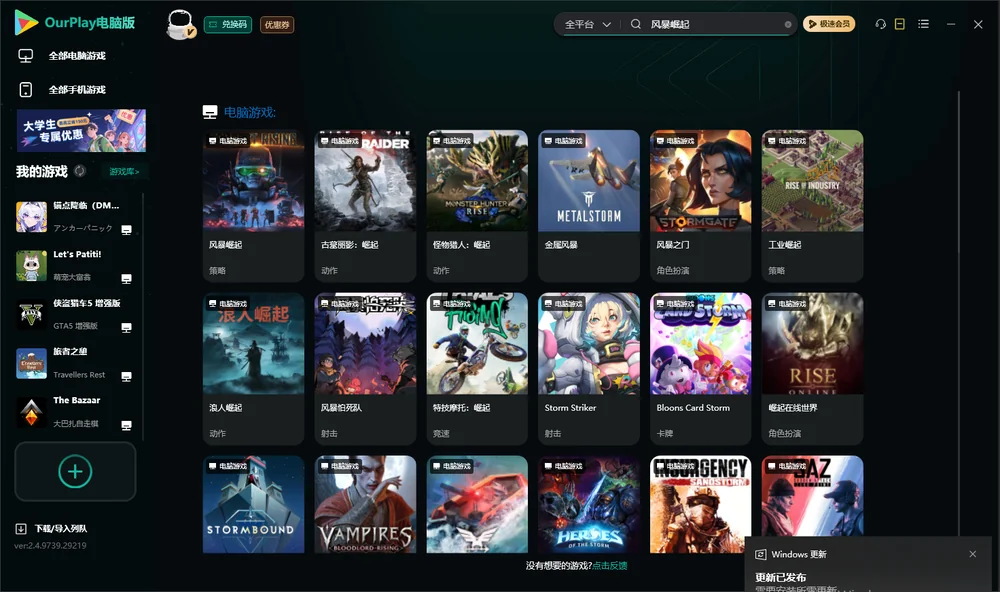Select 全部电脑游戏 in sidebar
1000x592 pixels.
(x=77, y=56)
